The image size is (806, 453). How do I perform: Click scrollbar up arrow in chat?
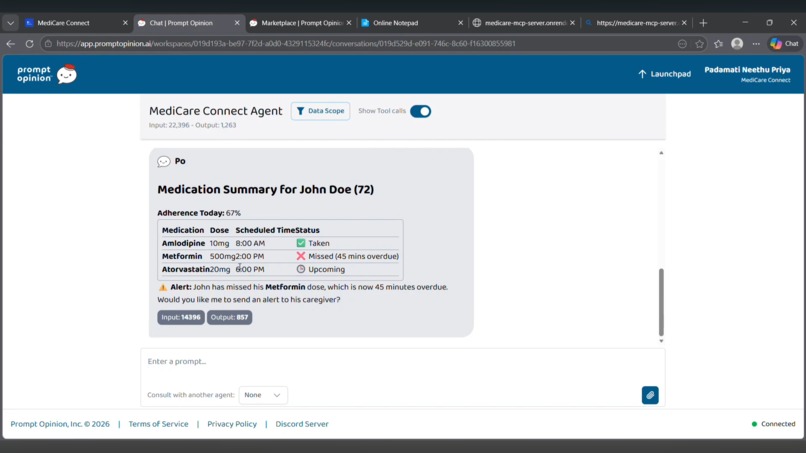661,153
